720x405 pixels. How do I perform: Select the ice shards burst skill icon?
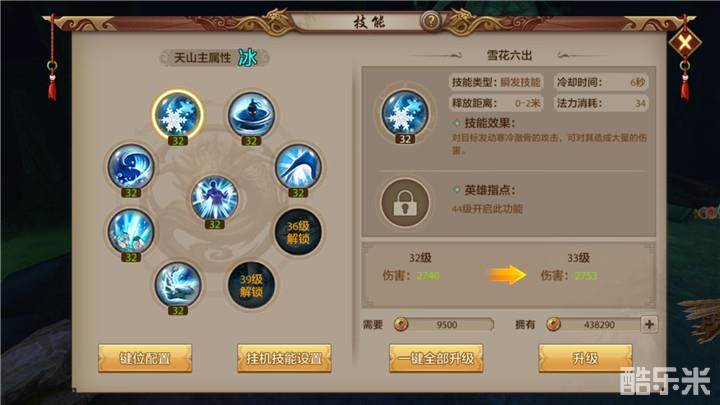coord(131,231)
